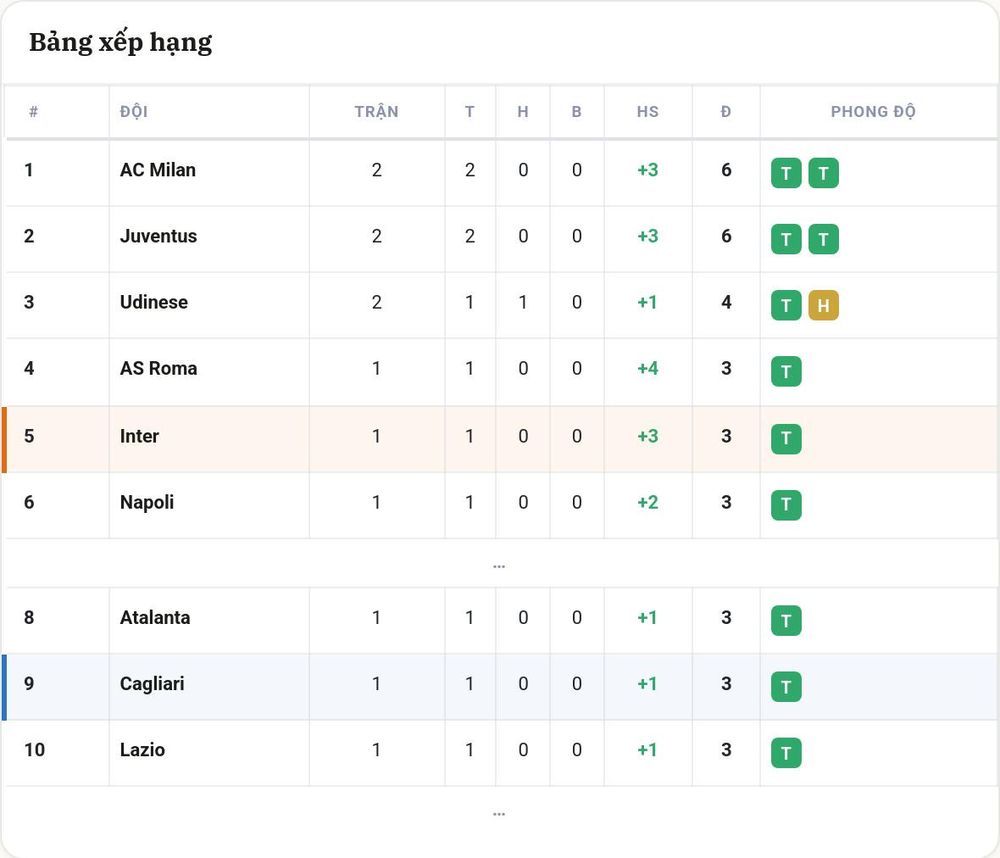Click Juventus's first green T badge
The height and width of the screenshot is (858, 1000).
(x=786, y=239)
